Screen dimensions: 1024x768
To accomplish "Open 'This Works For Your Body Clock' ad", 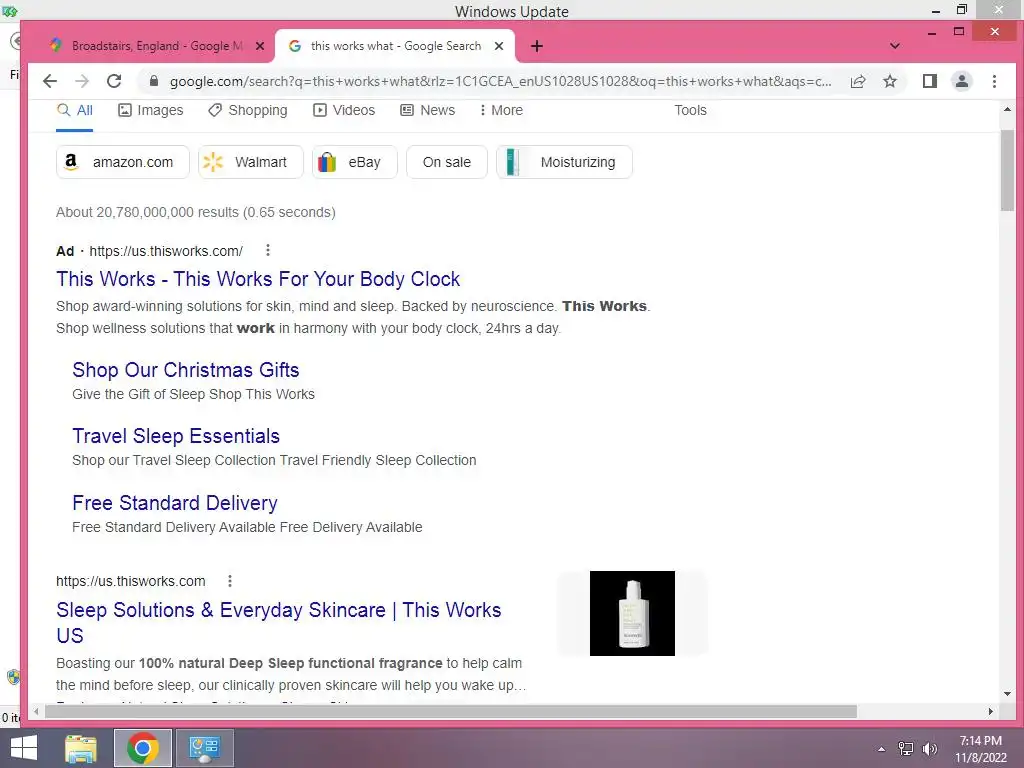I will click(258, 279).
